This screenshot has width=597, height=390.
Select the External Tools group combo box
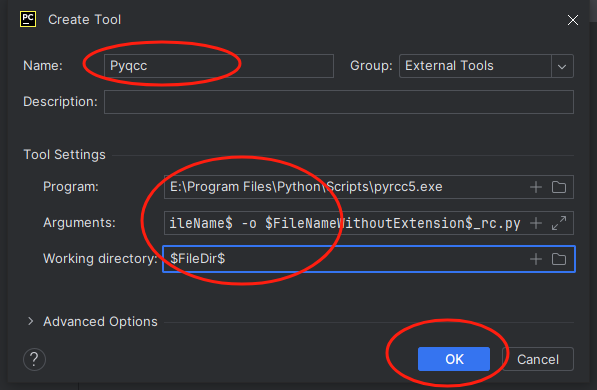[x=486, y=66]
